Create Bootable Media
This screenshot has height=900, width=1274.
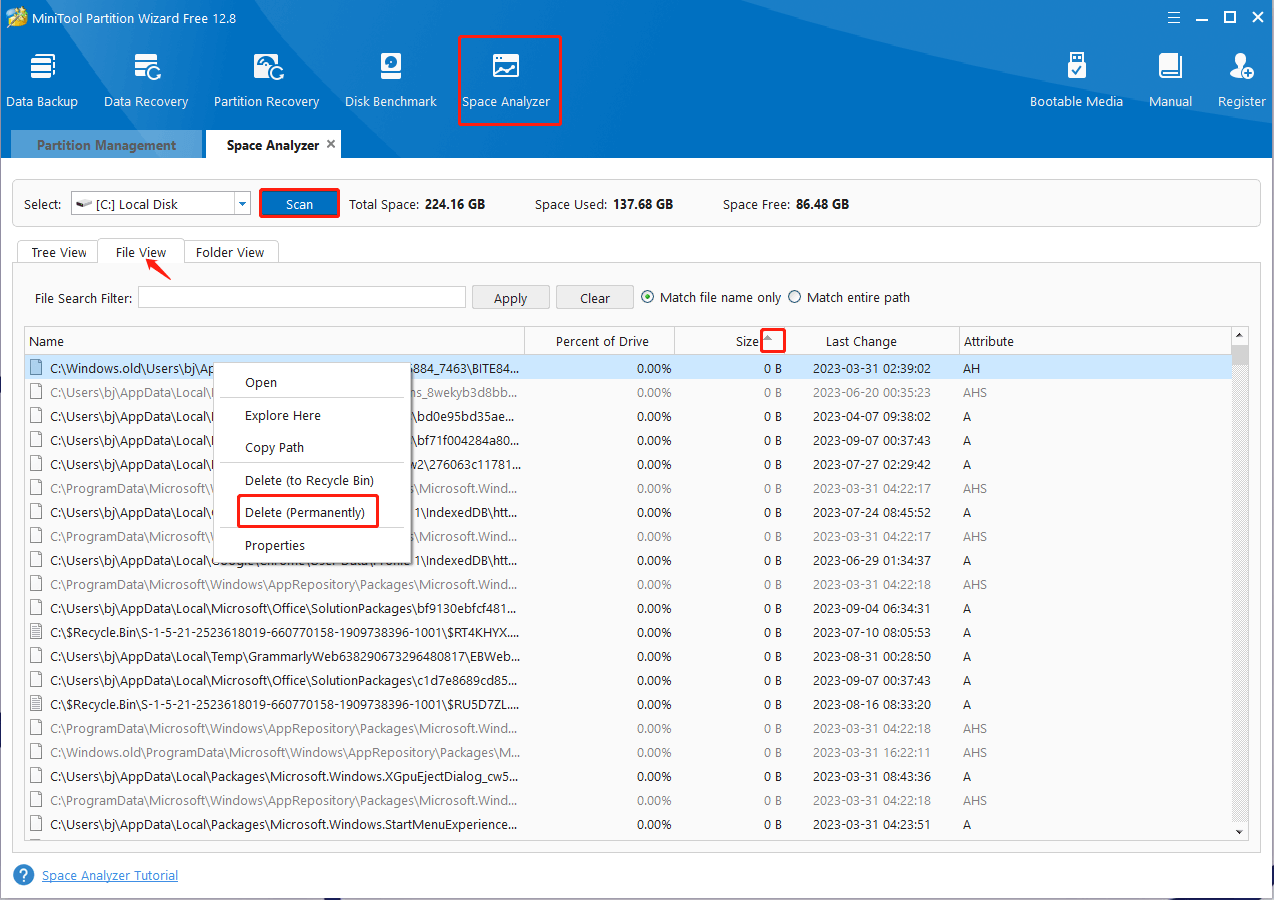pyautogui.click(x=1076, y=80)
